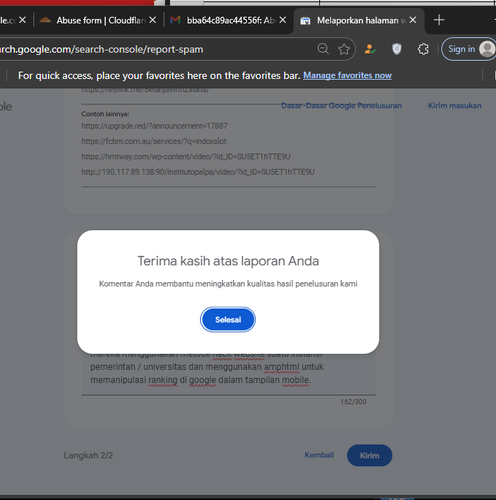Click the hmtway.com wp-content URL text
This screenshot has width=496, height=500.
[186, 157]
